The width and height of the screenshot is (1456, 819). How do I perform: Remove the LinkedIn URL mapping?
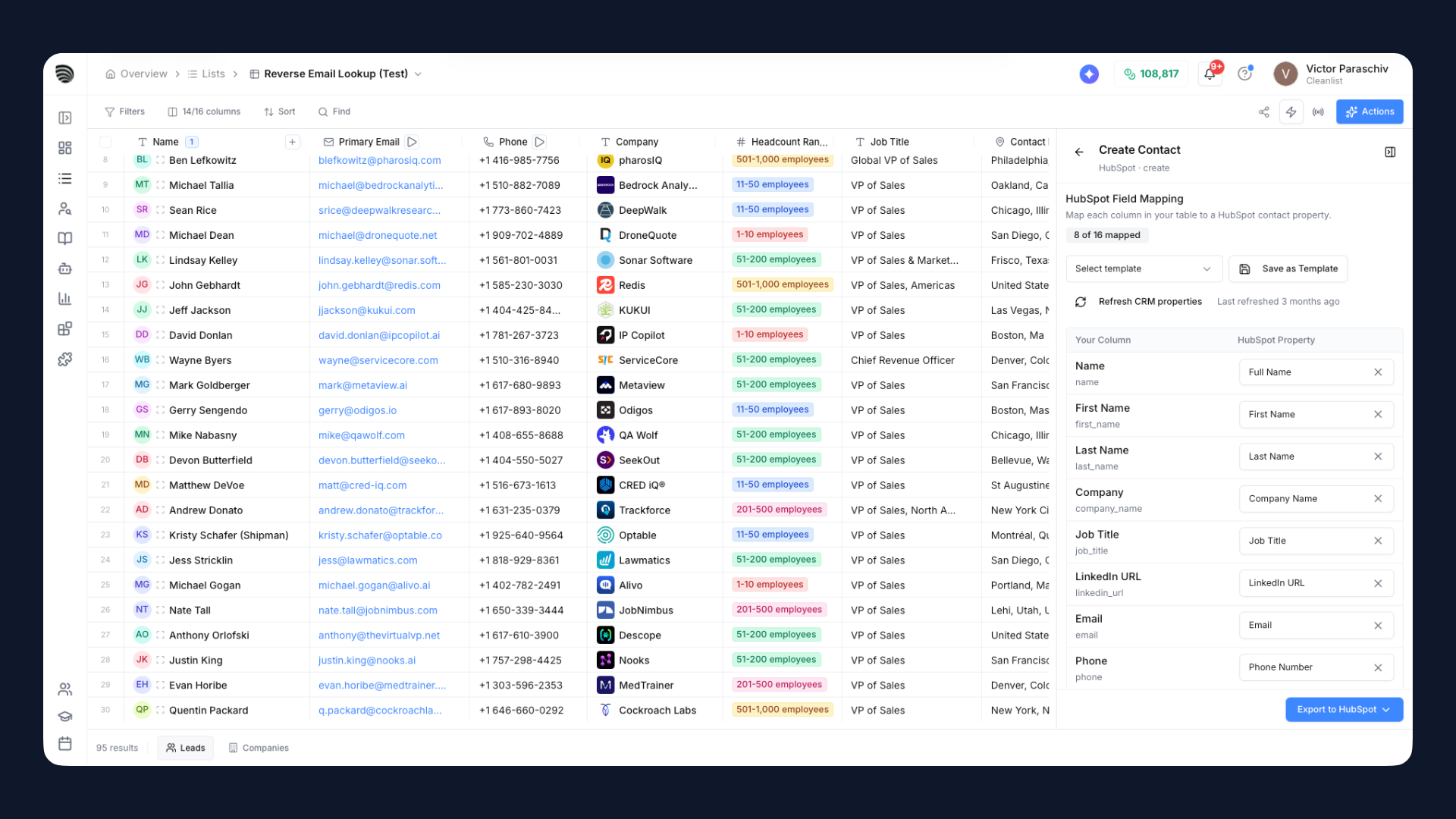[1378, 583]
